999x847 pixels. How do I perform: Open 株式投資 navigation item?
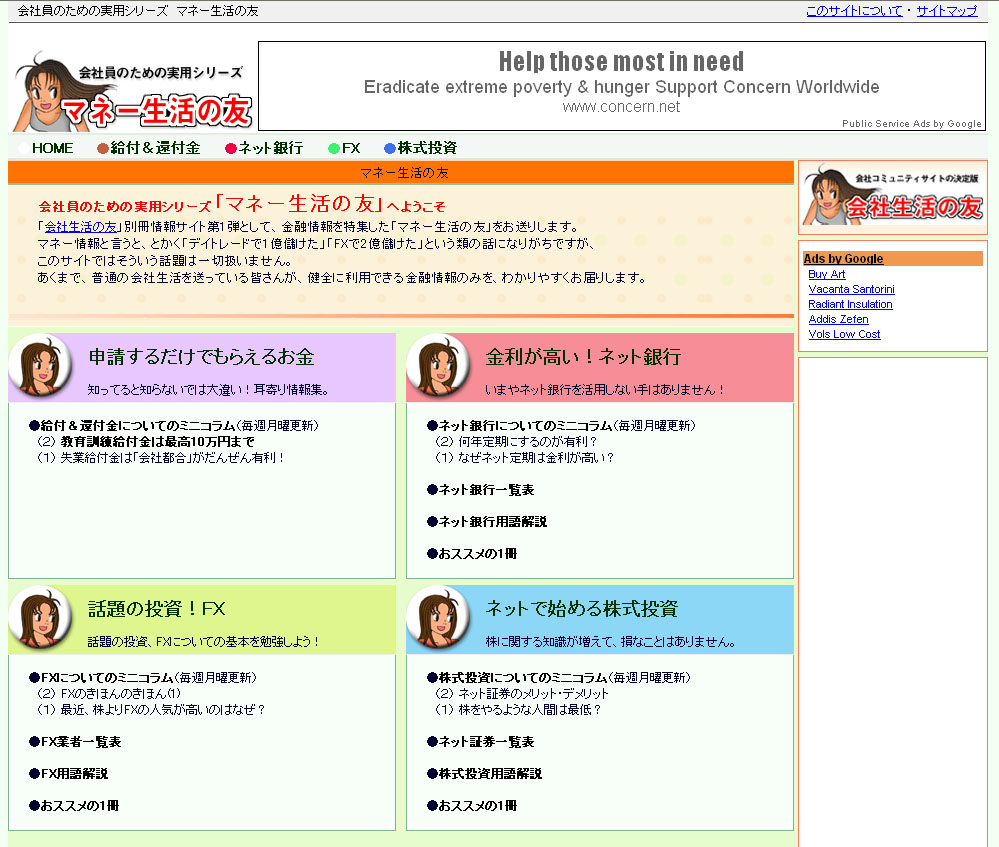point(426,148)
